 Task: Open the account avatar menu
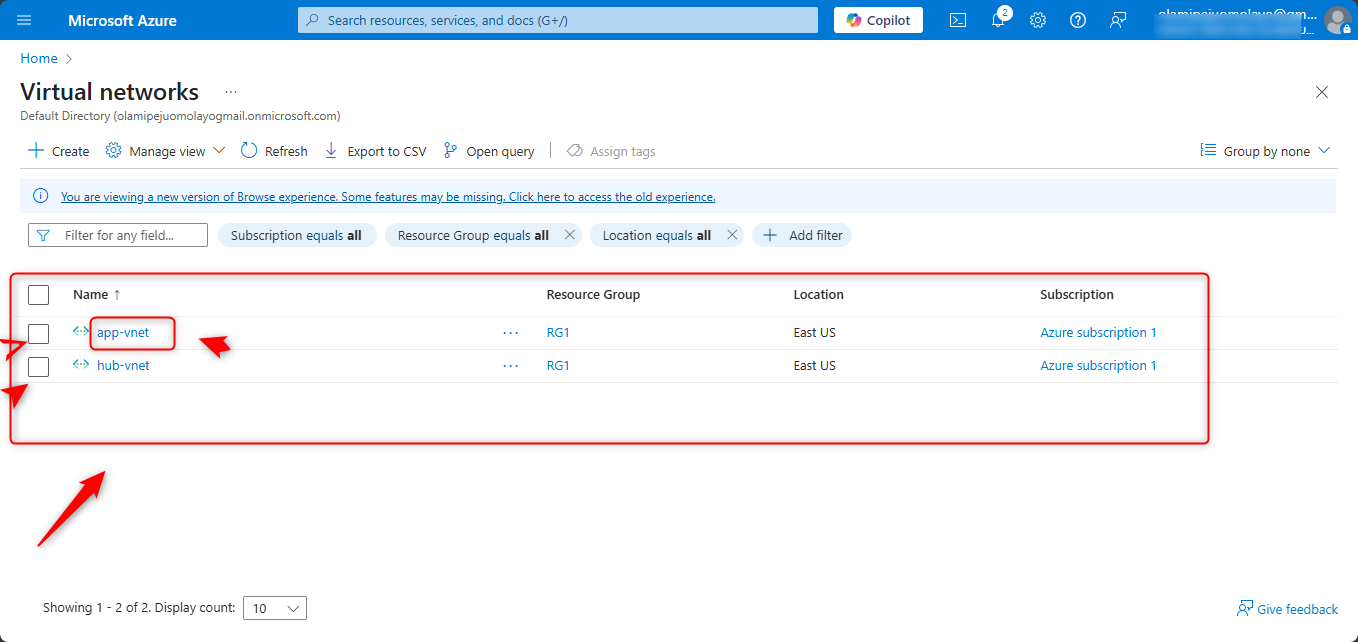coord(1337,20)
